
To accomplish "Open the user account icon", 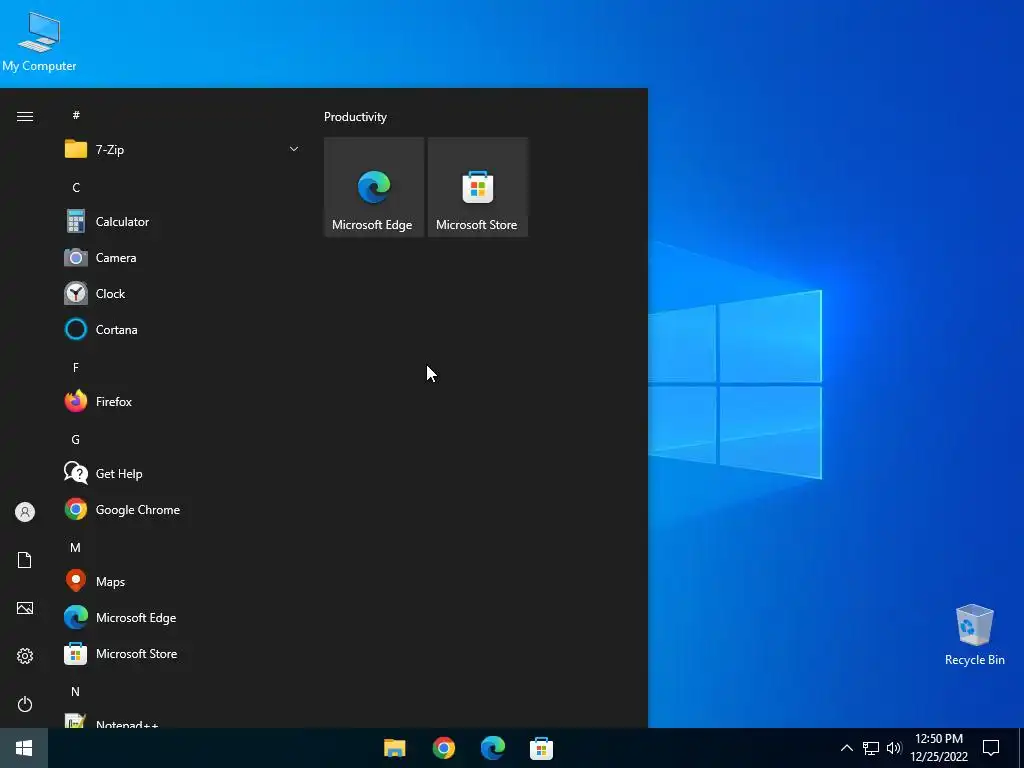I will click(x=25, y=512).
